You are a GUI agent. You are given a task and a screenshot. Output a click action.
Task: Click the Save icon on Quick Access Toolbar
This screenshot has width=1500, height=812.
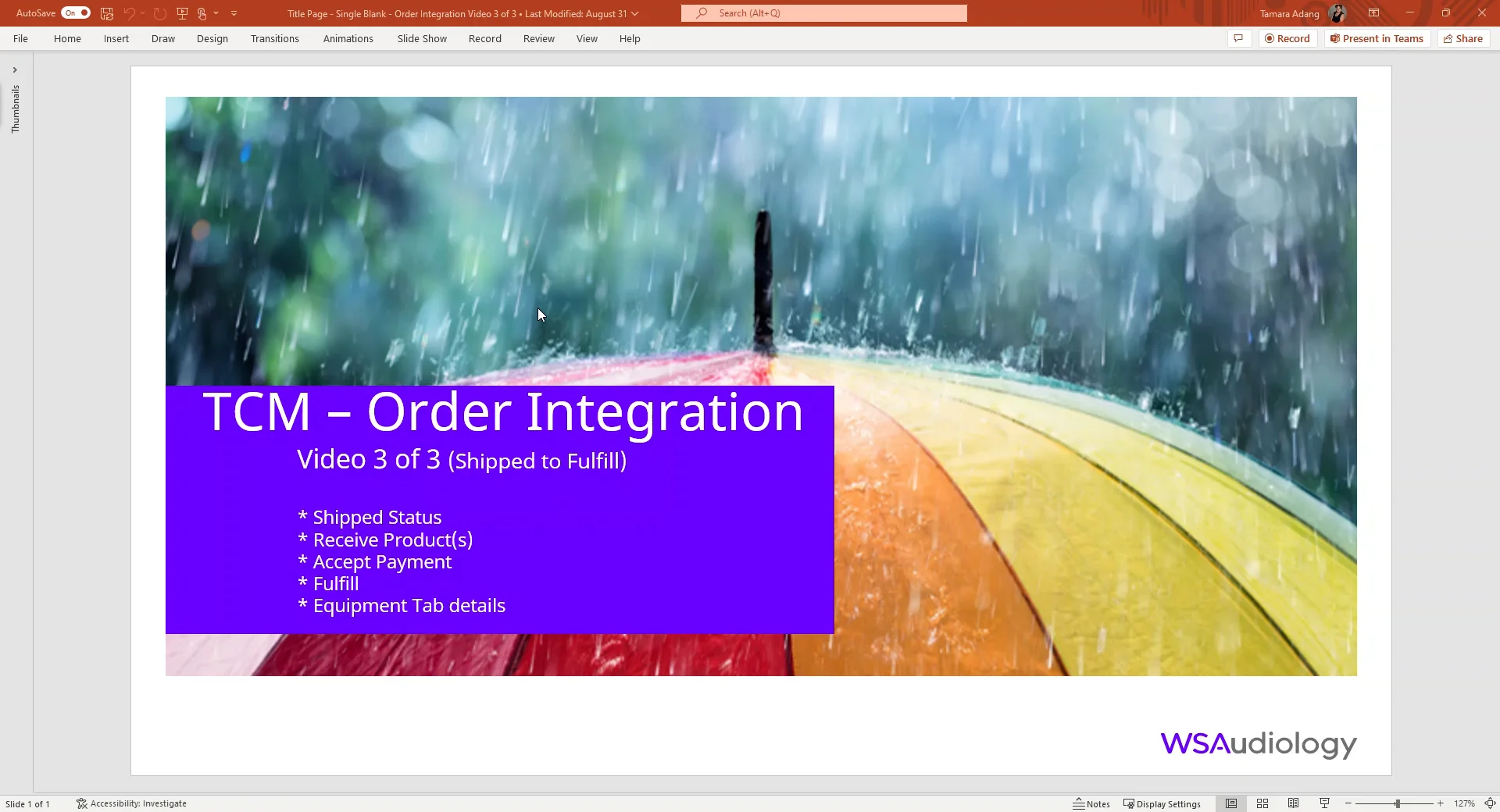tap(106, 13)
